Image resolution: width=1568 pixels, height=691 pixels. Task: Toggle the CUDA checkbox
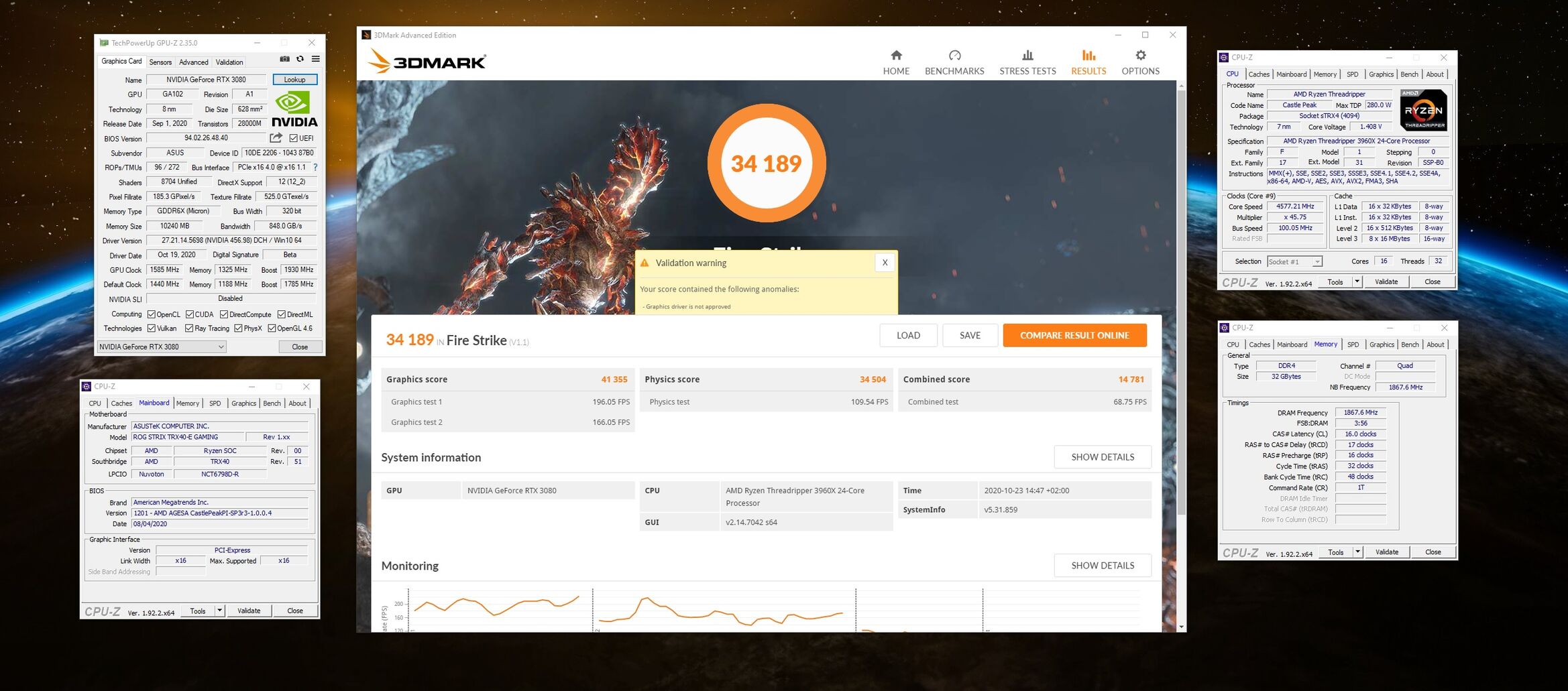[190, 314]
